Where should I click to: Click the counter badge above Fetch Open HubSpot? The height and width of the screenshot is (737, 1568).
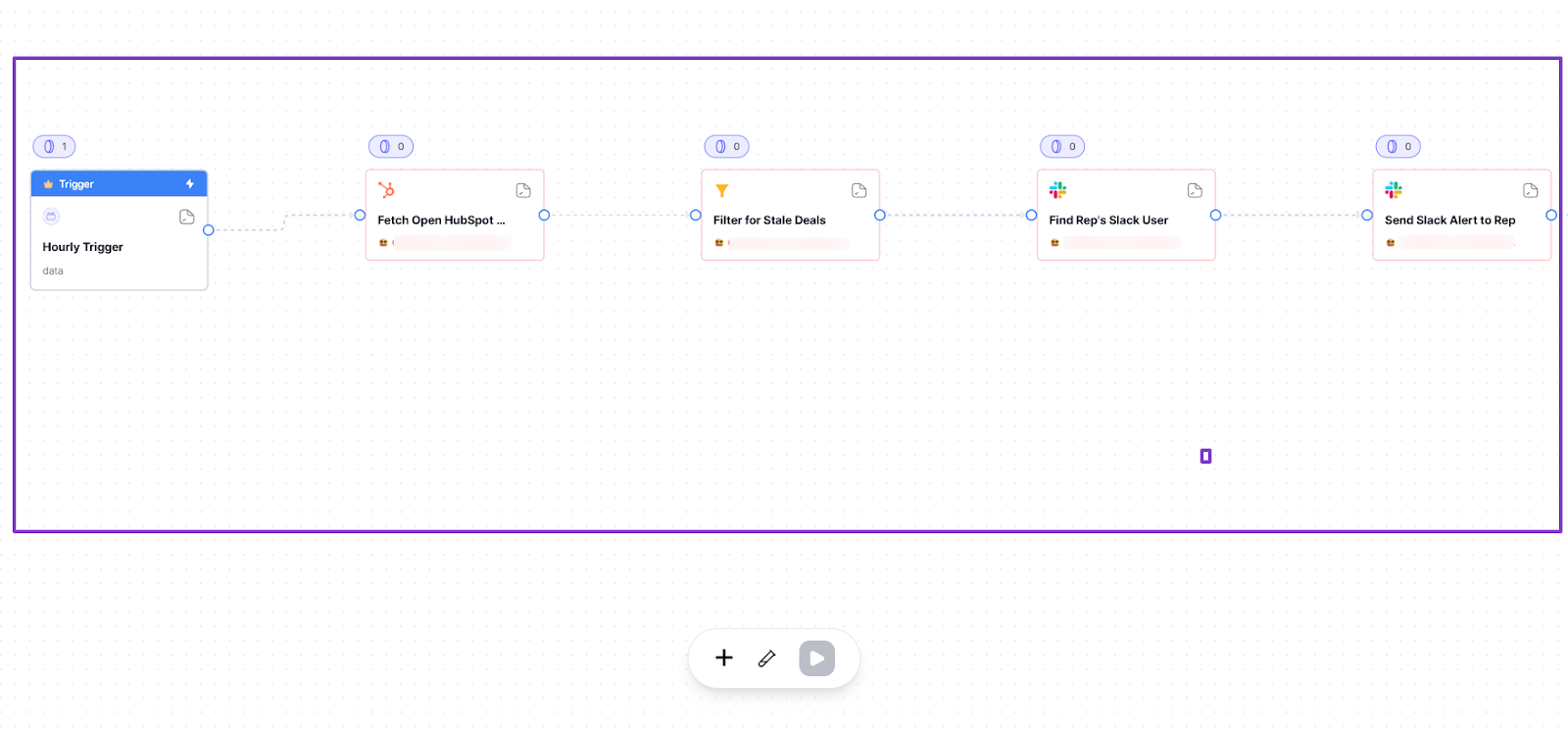391,147
